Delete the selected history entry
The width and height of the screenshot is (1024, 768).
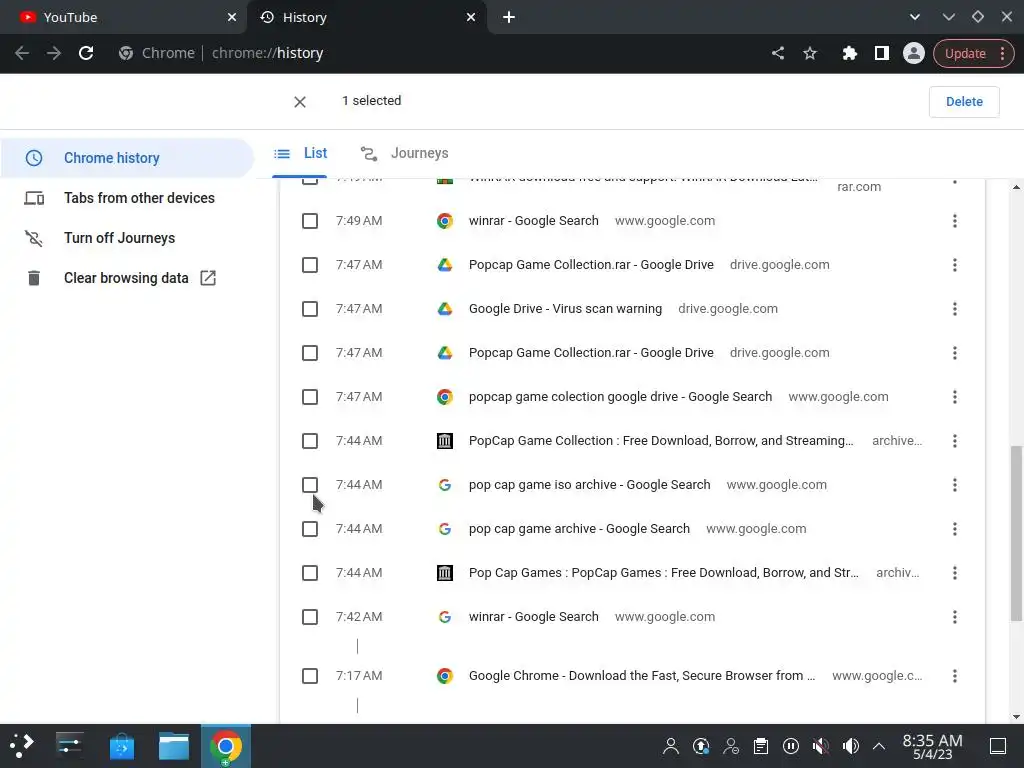964,101
